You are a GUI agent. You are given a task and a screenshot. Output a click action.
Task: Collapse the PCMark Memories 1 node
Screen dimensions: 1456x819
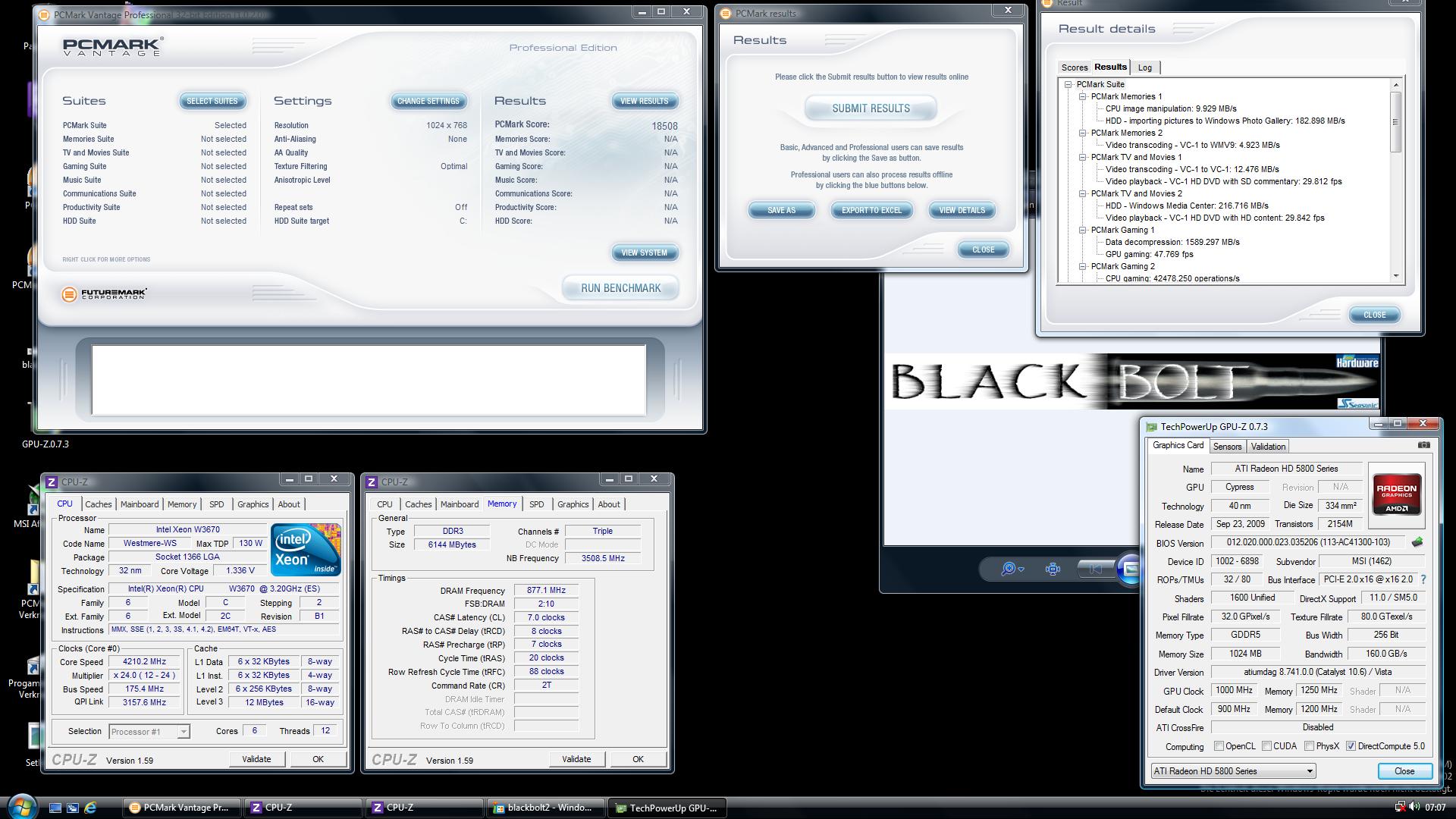[1083, 97]
